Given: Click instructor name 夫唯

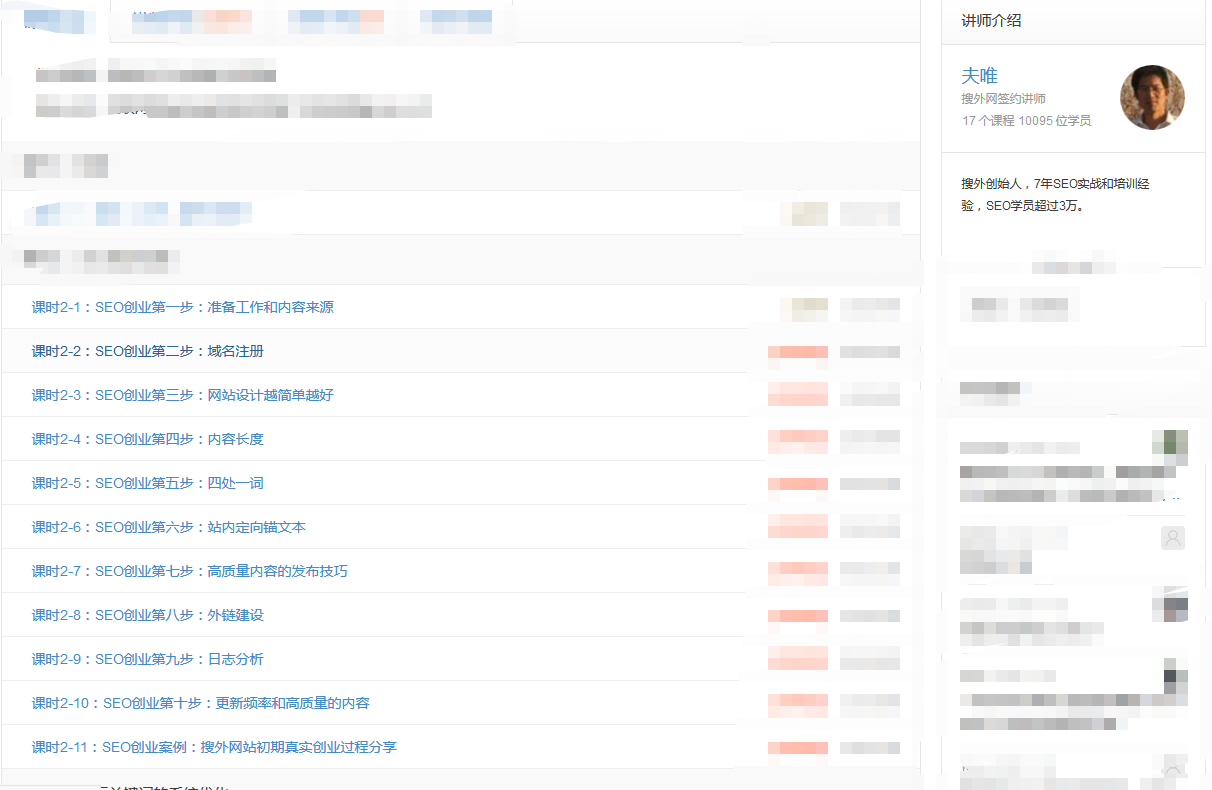Looking at the screenshot, I should coord(979,76).
